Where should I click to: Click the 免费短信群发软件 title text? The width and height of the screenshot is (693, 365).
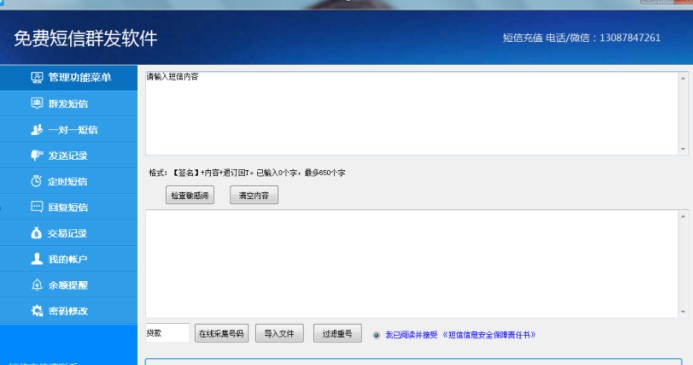point(86,38)
